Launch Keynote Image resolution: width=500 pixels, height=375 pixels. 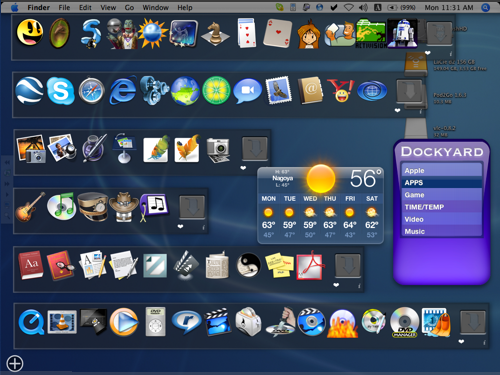tap(124, 149)
